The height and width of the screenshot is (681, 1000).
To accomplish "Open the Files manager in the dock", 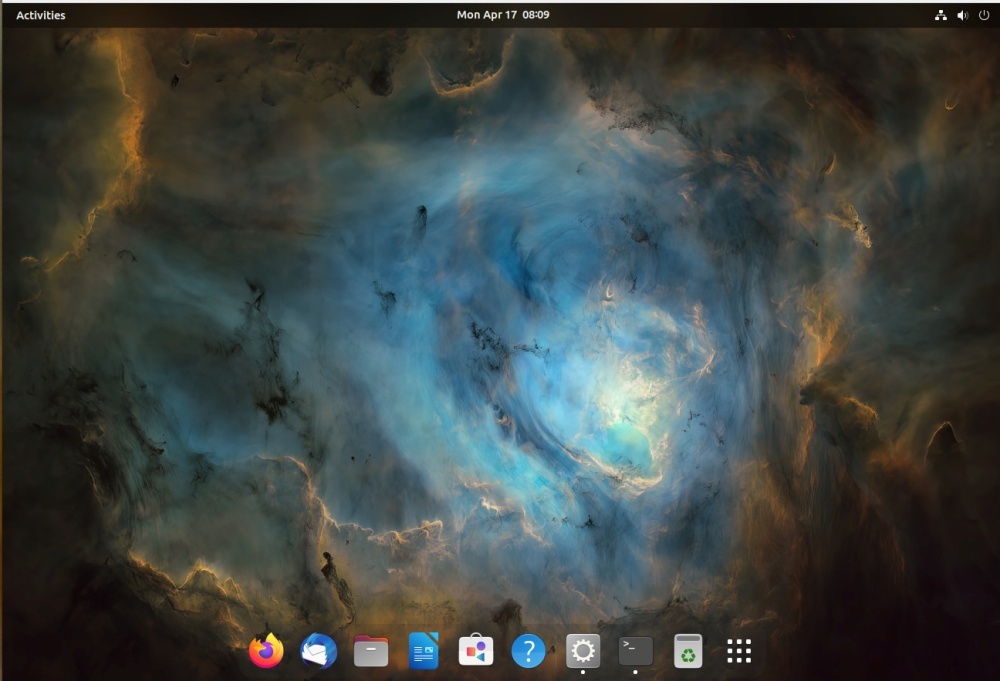I will (x=371, y=651).
